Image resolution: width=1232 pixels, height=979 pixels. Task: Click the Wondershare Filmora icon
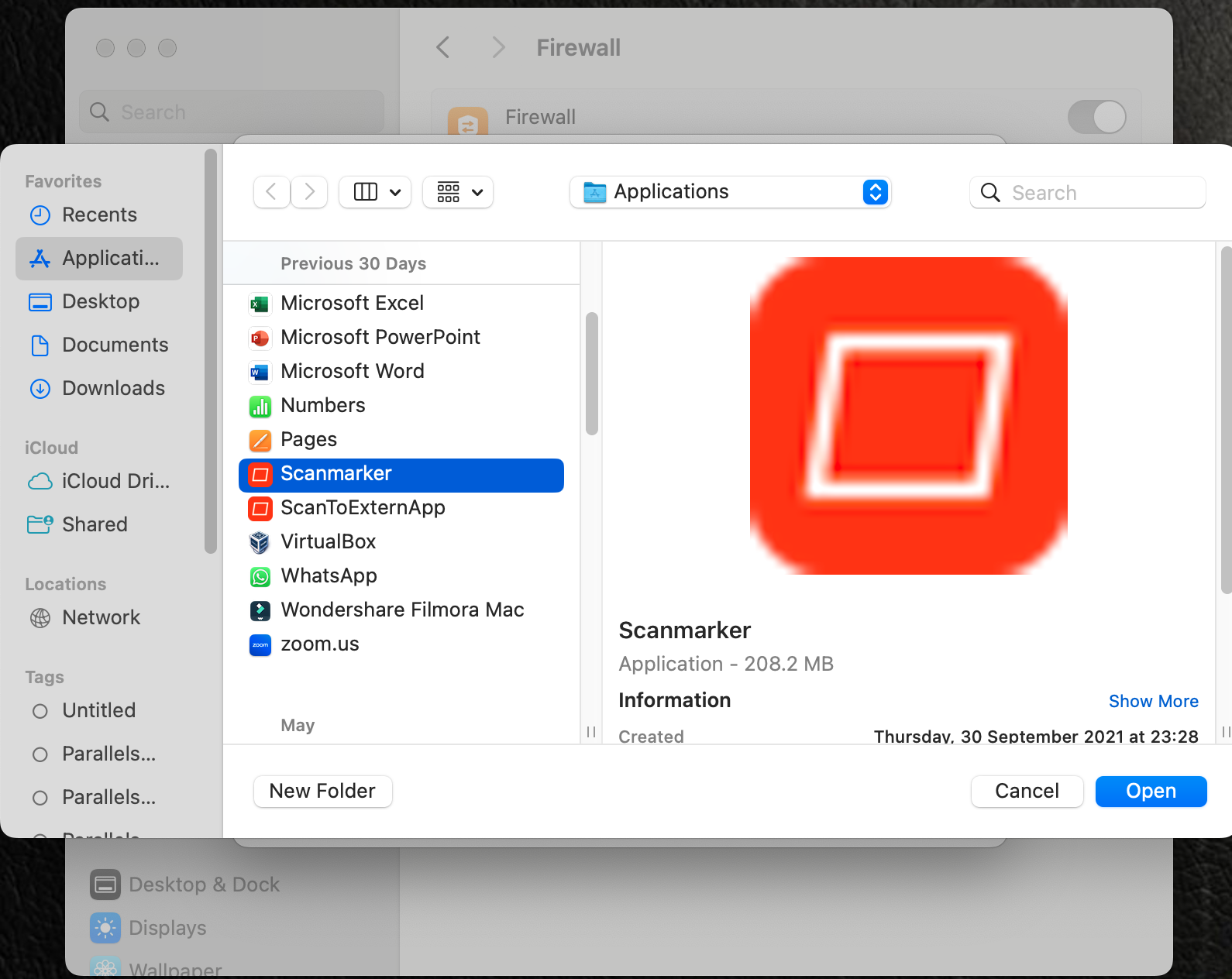[260, 610]
